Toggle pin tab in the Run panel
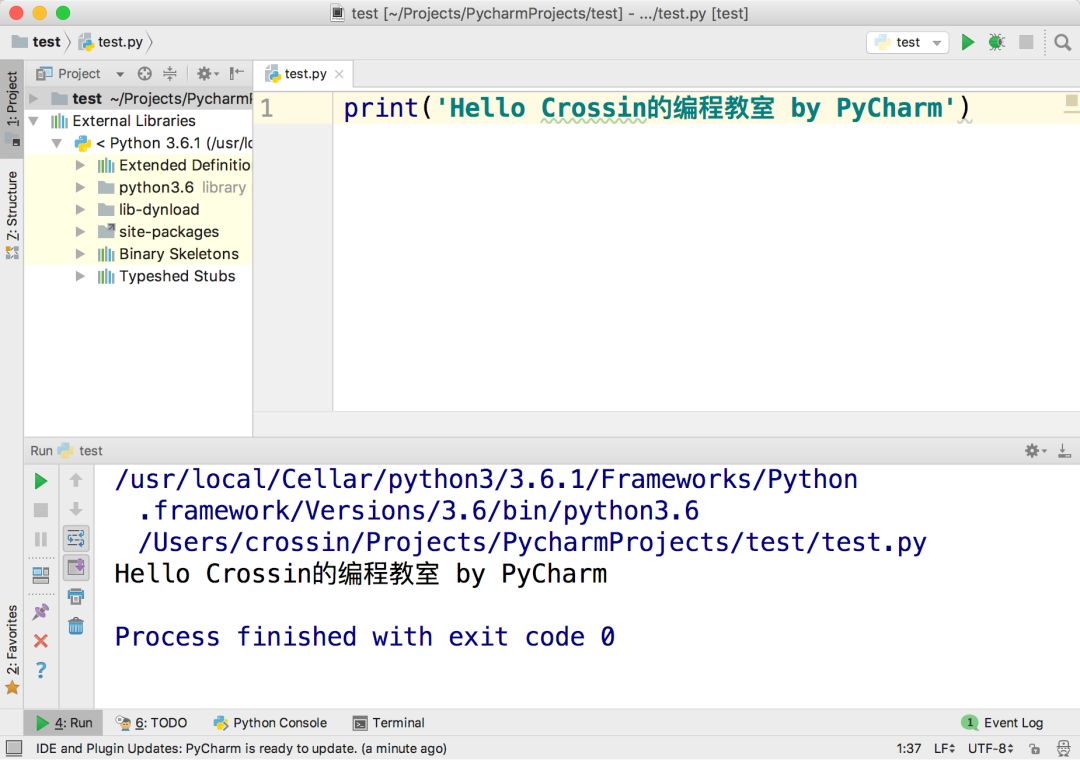Image resolution: width=1080 pixels, height=760 pixels. pyautogui.click(x=41, y=611)
